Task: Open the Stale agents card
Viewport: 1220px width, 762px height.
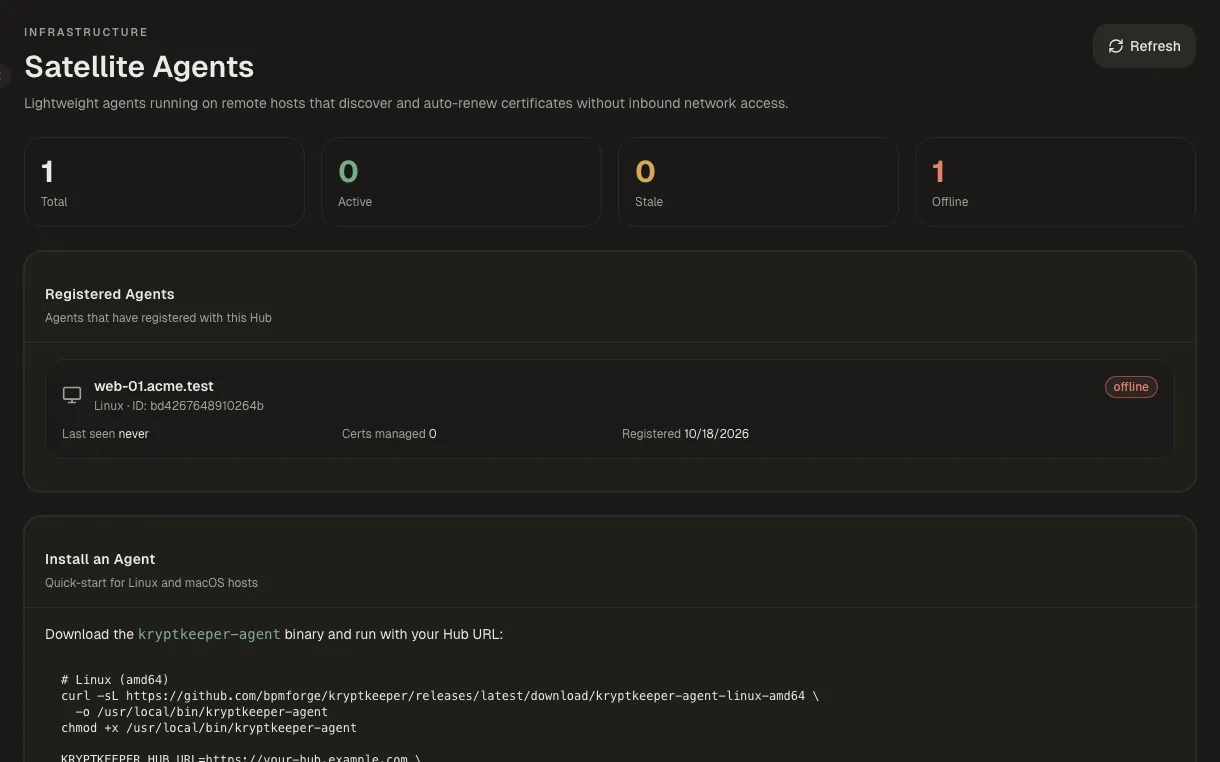Action: [758, 182]
